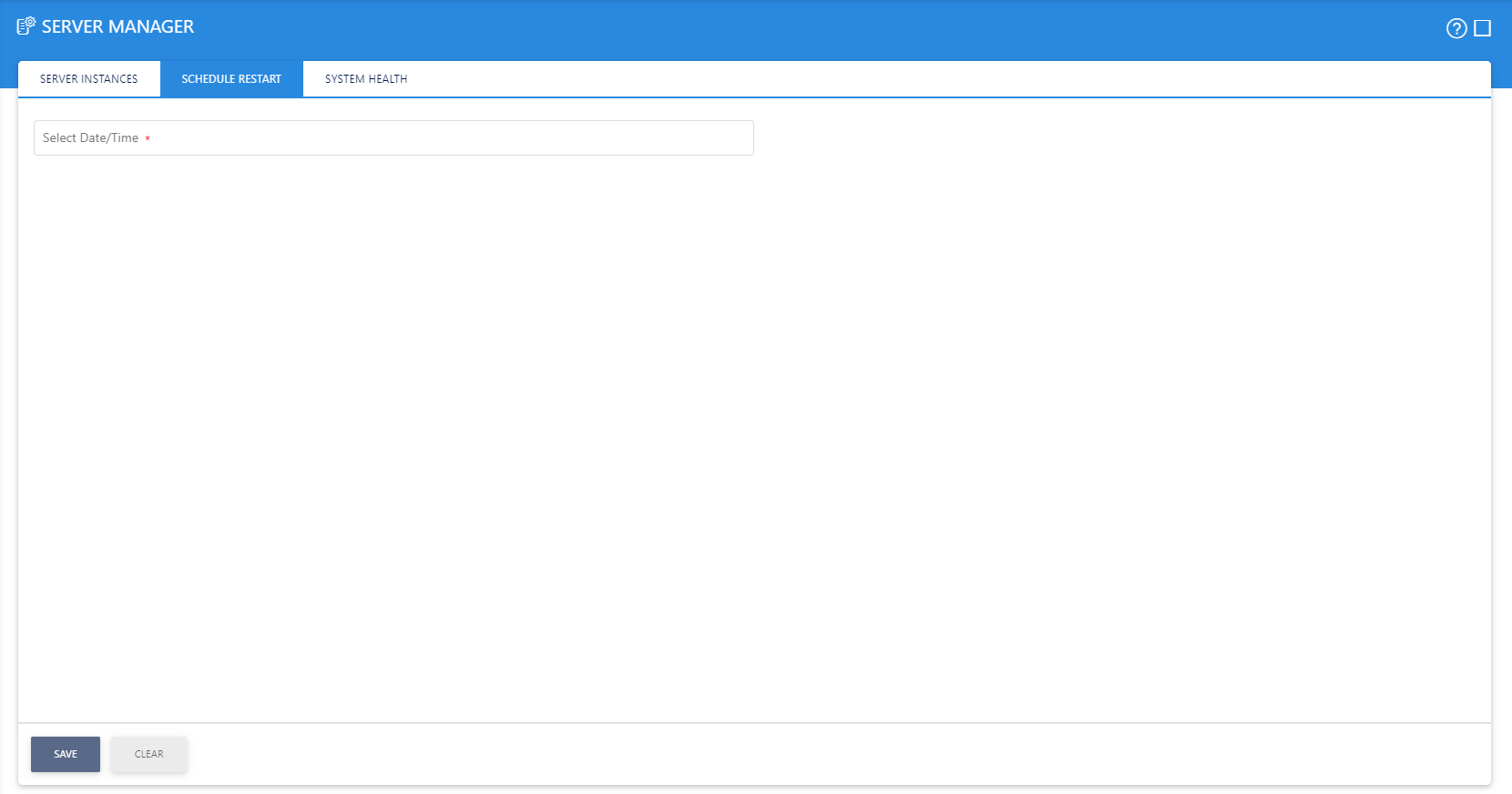Open help via the question mark icon
The height and width of the screenshot is (794, 1512).
(x=1456, y=28)
